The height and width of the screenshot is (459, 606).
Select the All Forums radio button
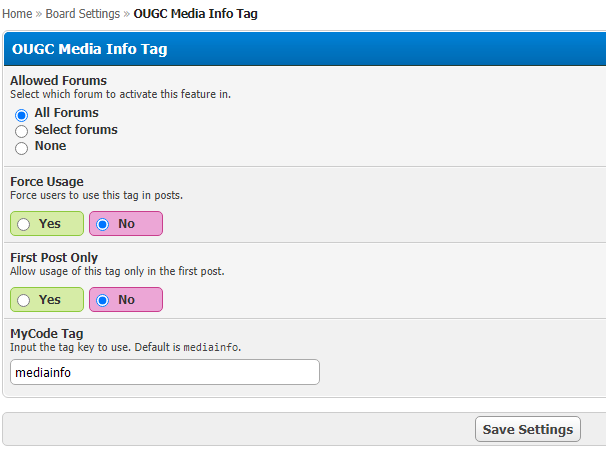click(21, 115)
